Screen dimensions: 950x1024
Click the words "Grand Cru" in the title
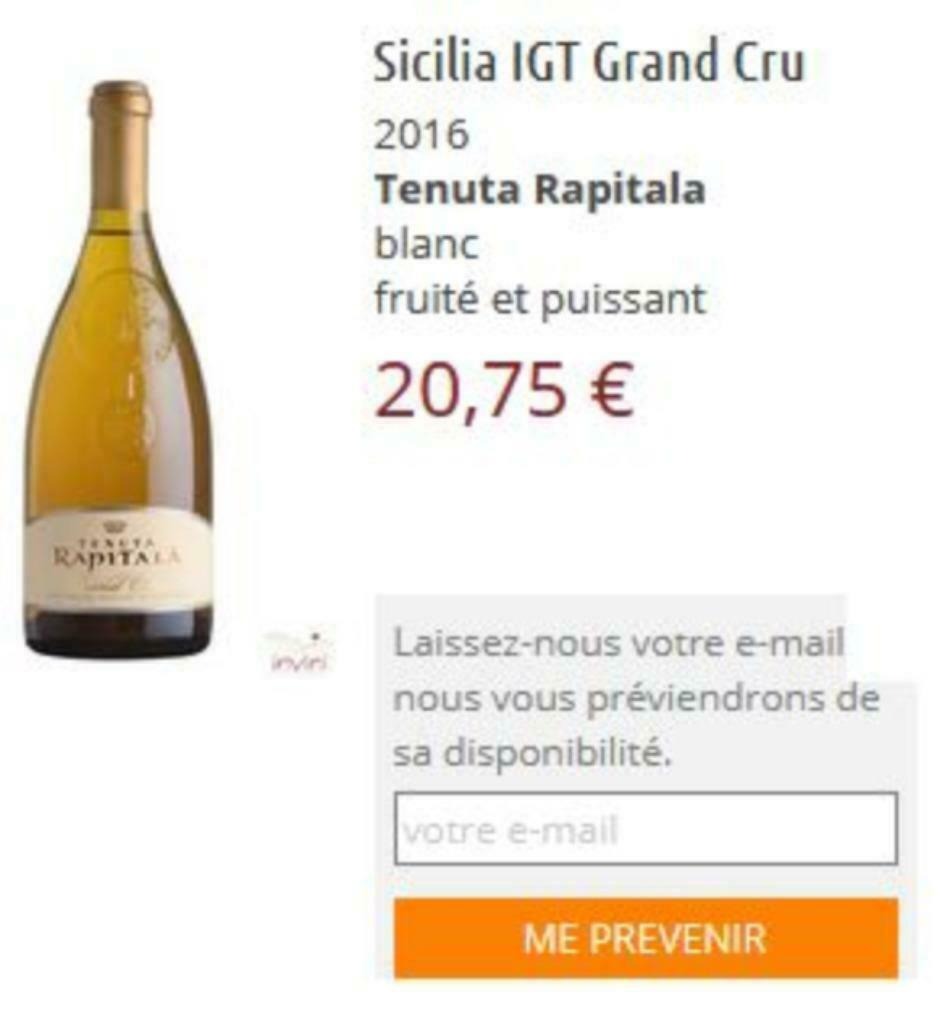(x=698, y=61)
